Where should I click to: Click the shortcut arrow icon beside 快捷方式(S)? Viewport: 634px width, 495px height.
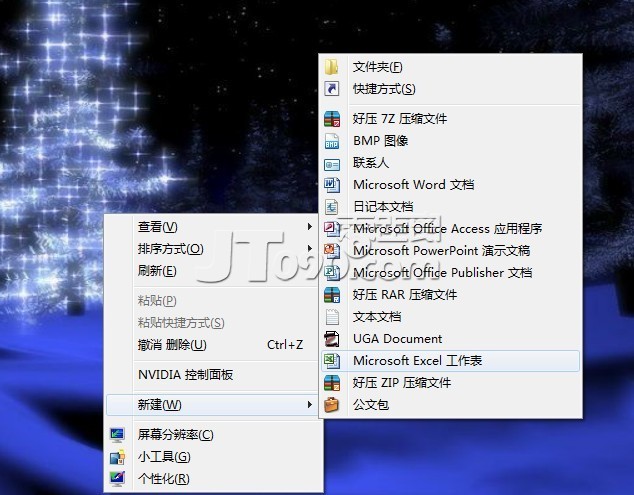[332, 89]
